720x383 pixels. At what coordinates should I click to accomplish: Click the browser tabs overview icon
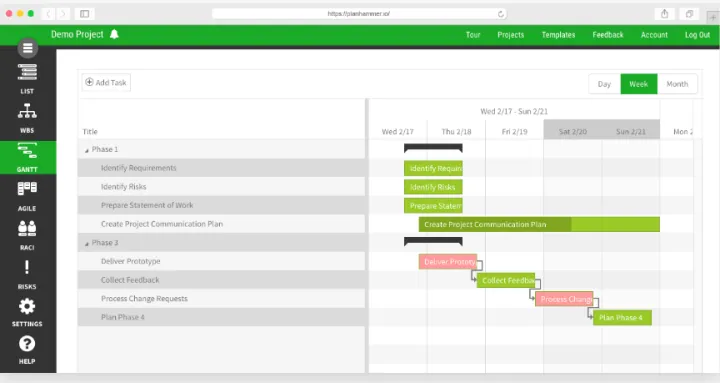(689, 14)
